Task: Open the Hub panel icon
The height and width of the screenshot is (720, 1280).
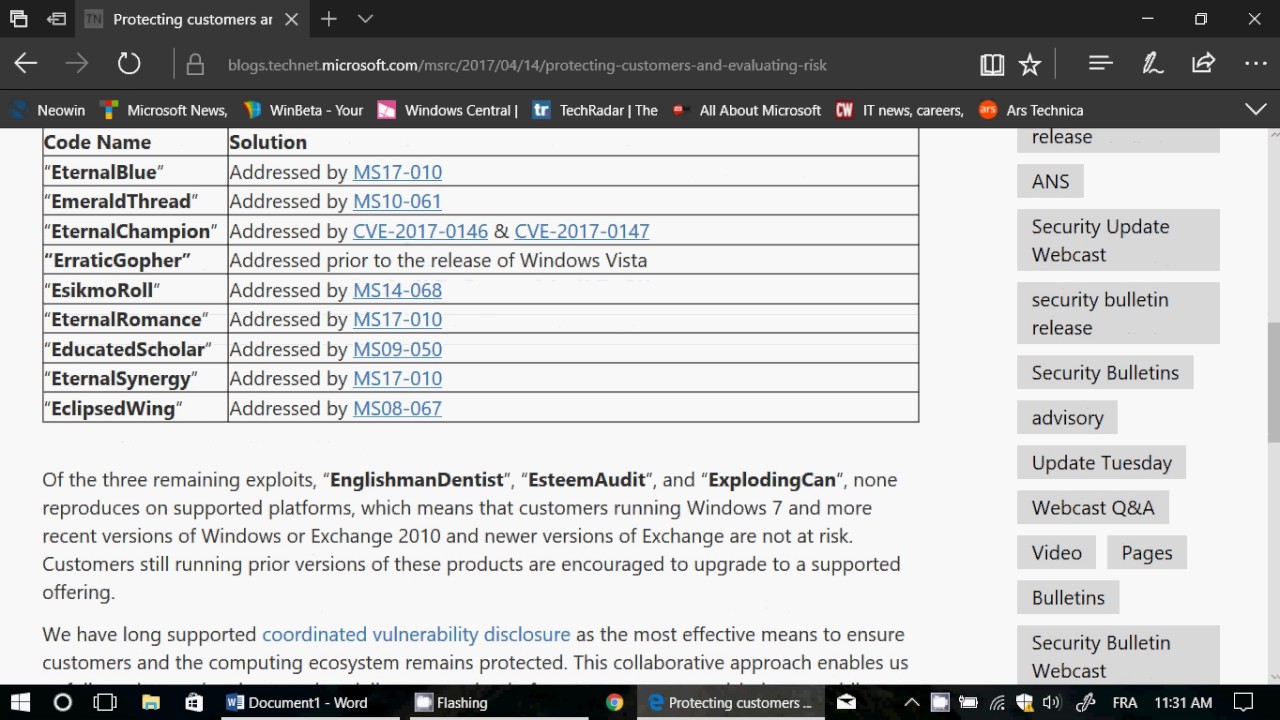Action: pos(1101,63)
